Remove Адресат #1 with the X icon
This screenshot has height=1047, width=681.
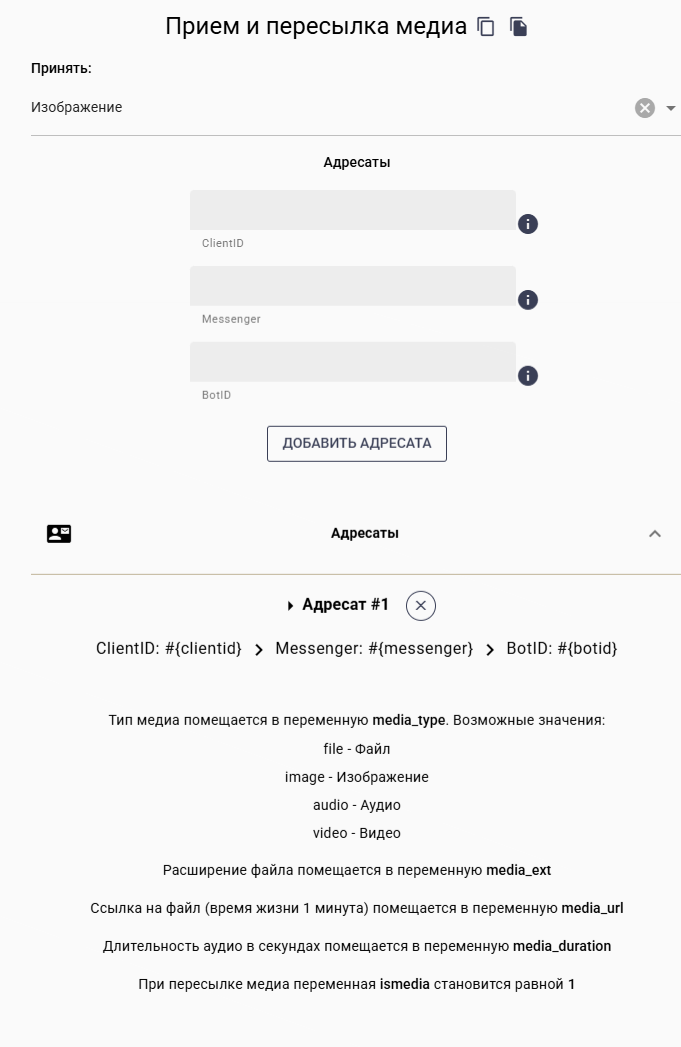coord(421,606)
